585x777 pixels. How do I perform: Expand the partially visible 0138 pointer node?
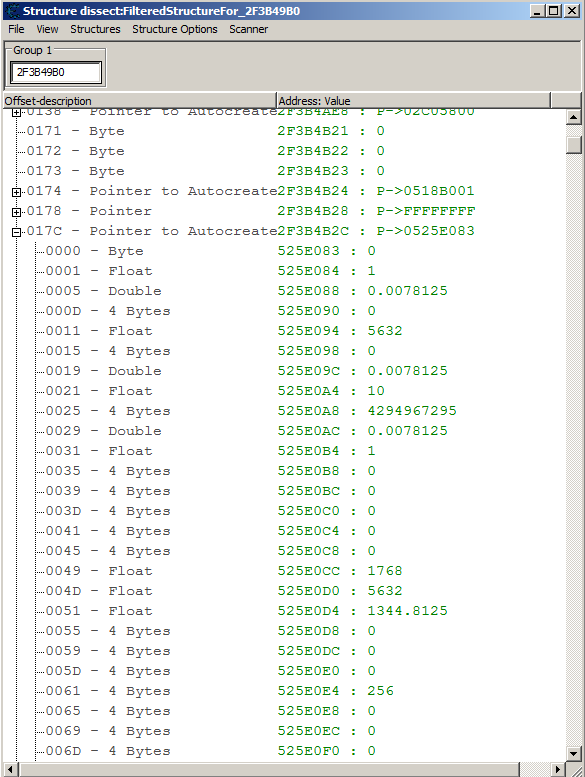tap(16, 113)
